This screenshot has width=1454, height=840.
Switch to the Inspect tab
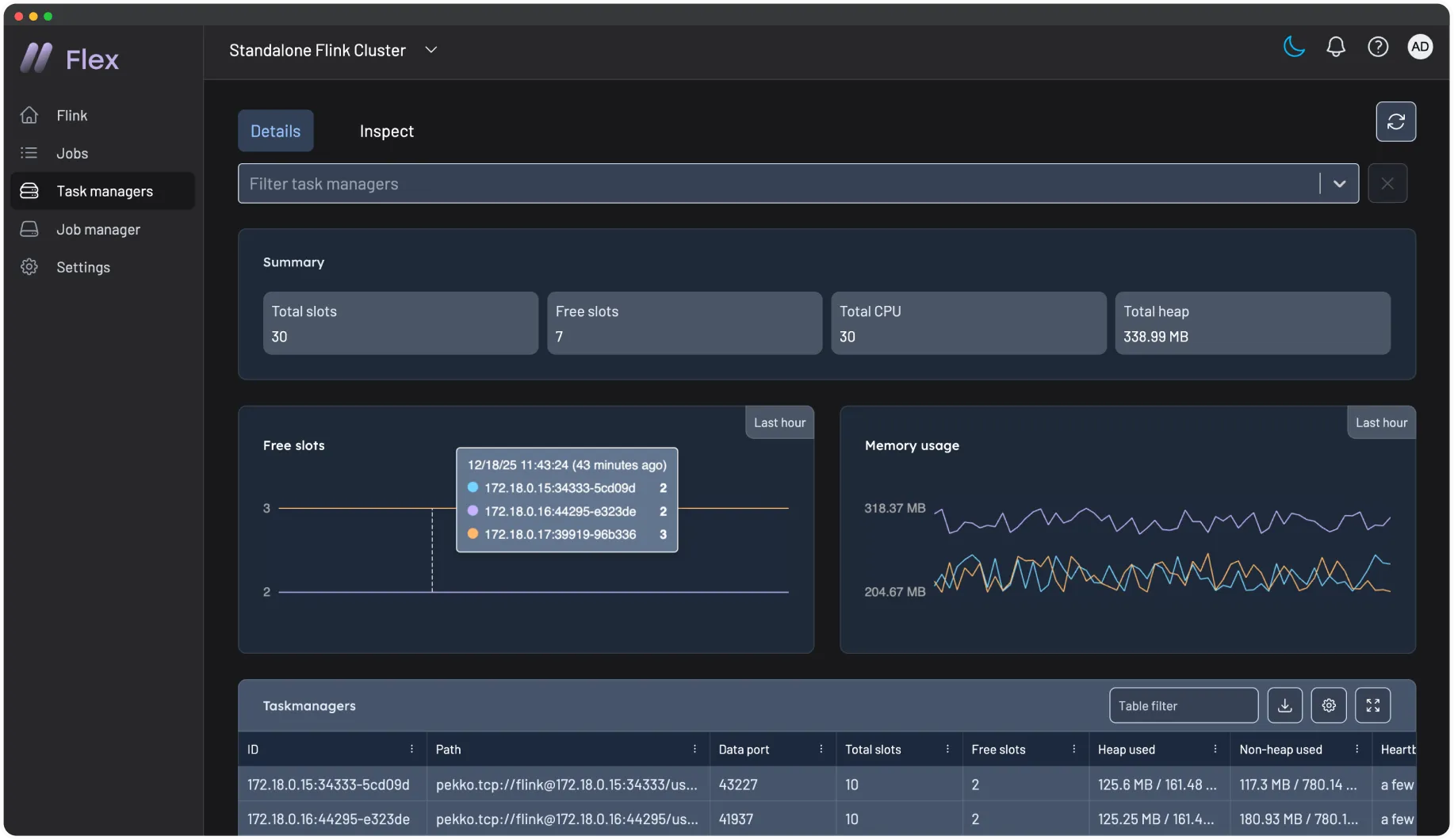(387, 131)
